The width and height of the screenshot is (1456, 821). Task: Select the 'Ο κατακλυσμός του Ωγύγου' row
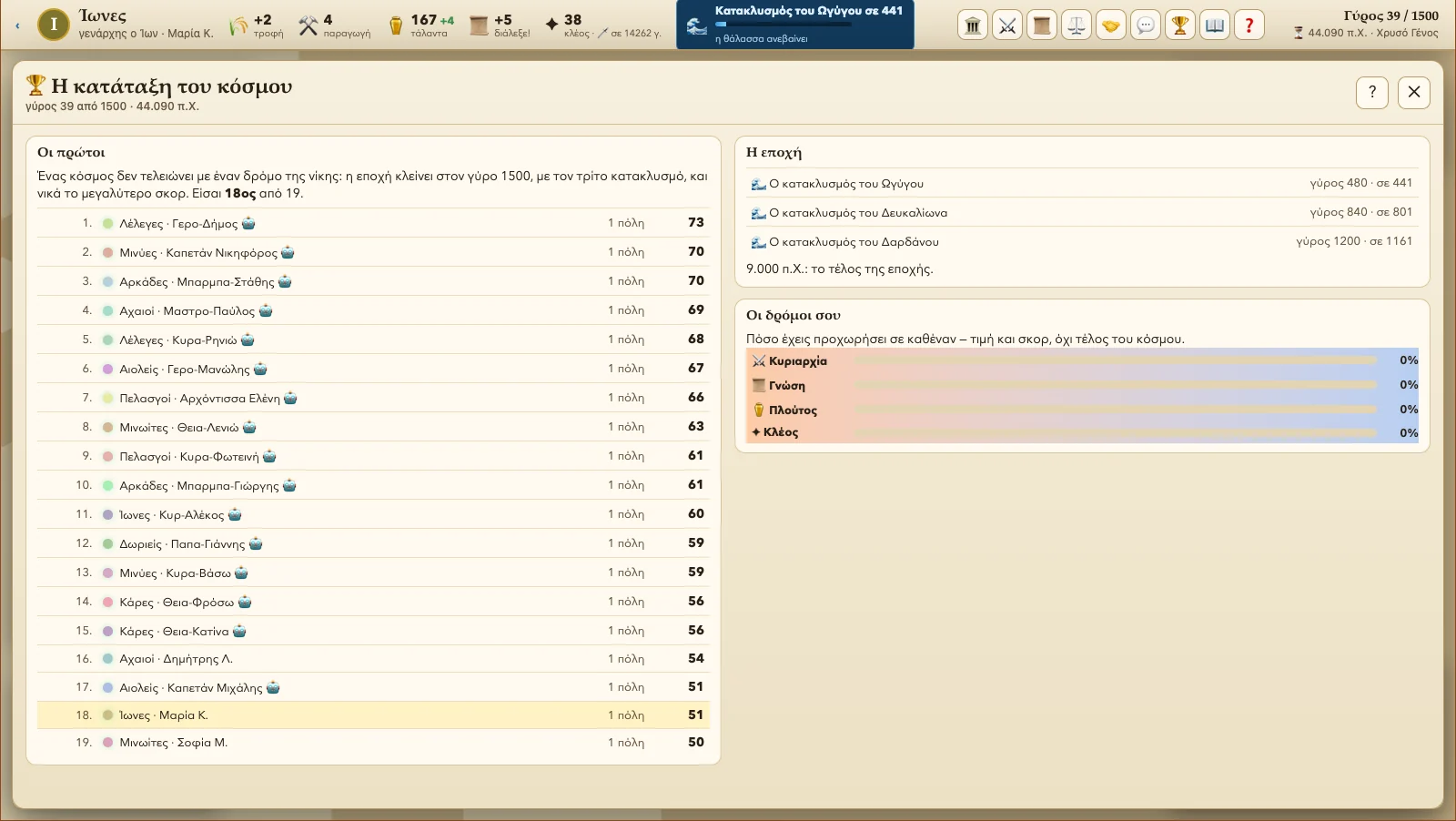1082,183
